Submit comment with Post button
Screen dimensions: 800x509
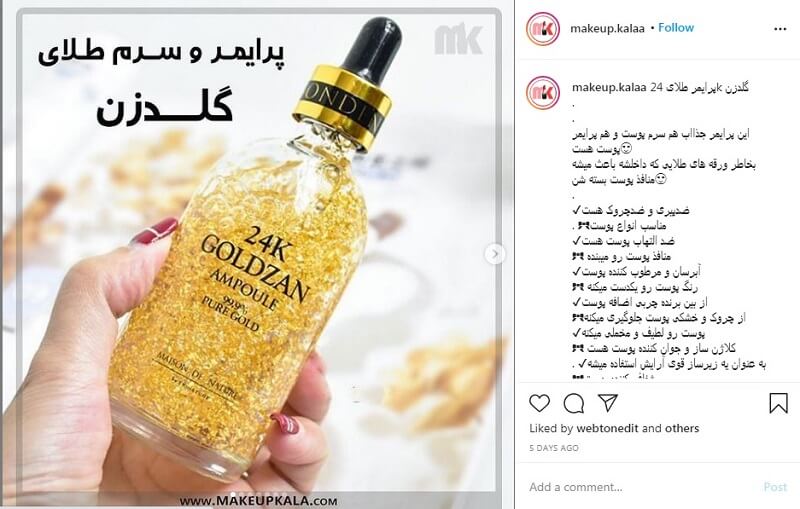coord(775,487)
